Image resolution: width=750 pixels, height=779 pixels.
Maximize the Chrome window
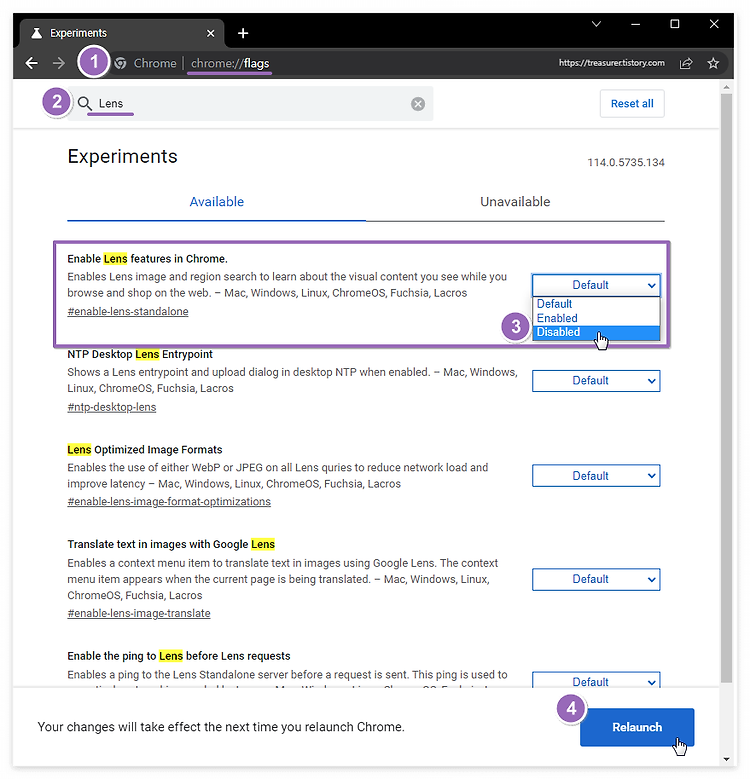click(x=675, y=24)
